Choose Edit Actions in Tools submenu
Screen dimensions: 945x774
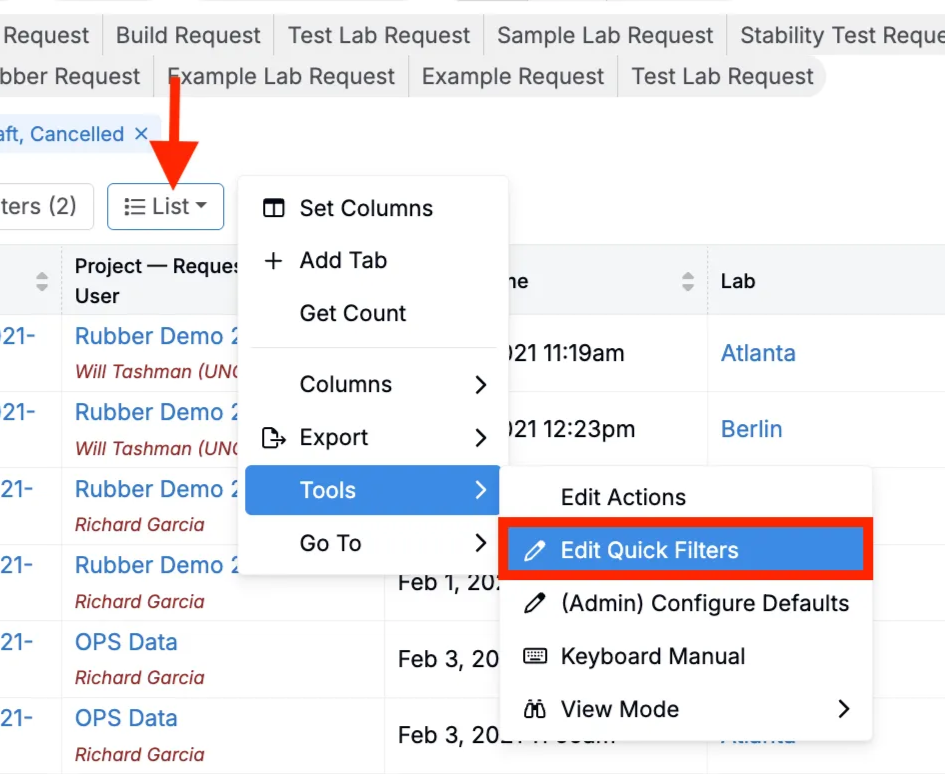[x=623, y=497]
